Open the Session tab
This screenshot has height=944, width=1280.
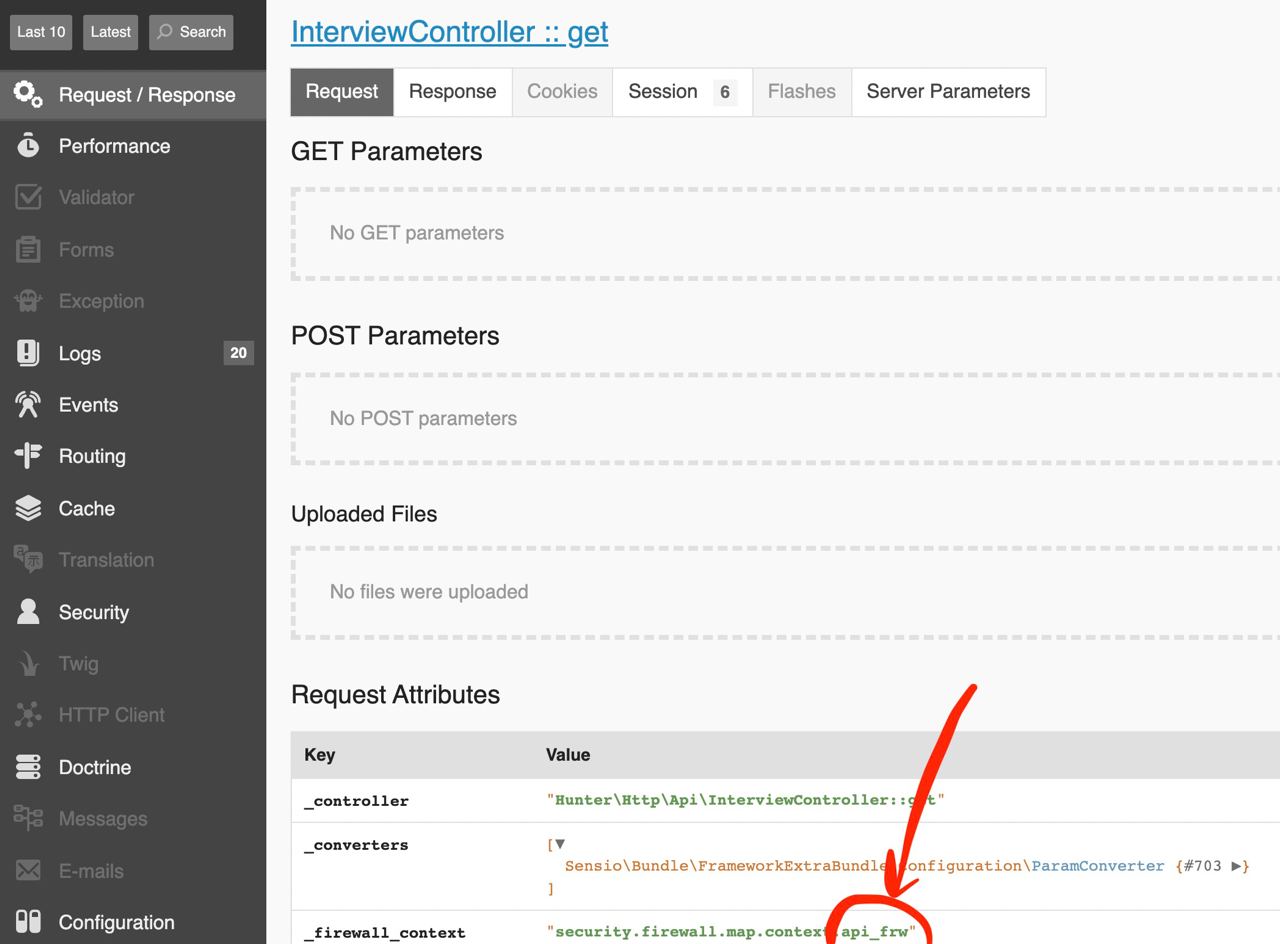[x=682, y=92]
